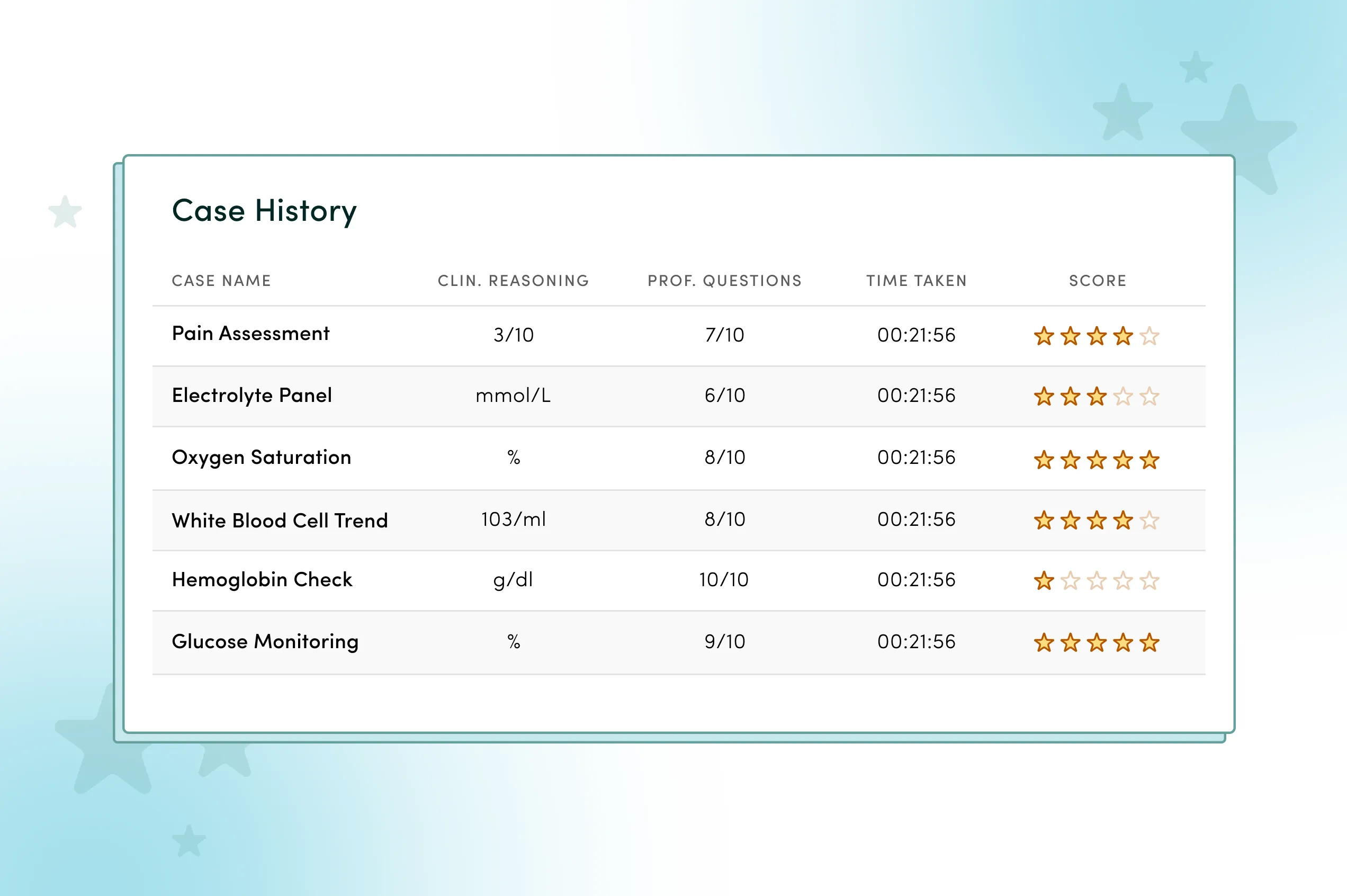The width and height of the screenshot is (1347, 896).
Task: Sort by Prof. Questions column header
Action: point(724,281)
